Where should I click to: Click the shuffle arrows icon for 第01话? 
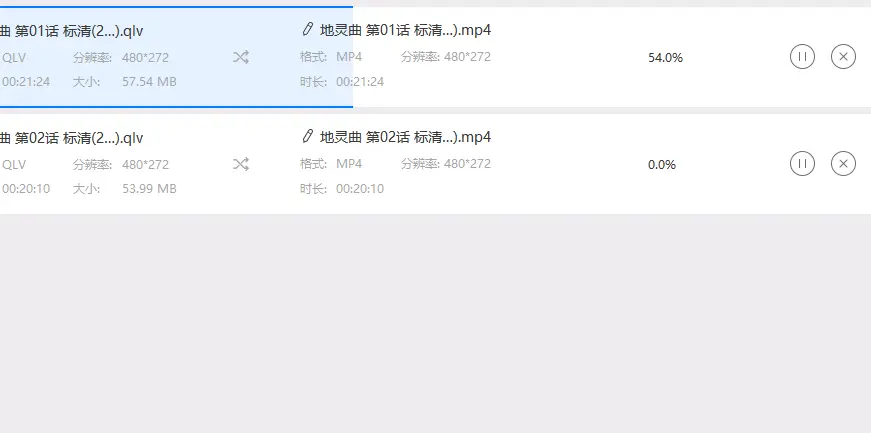coord(241,57)
